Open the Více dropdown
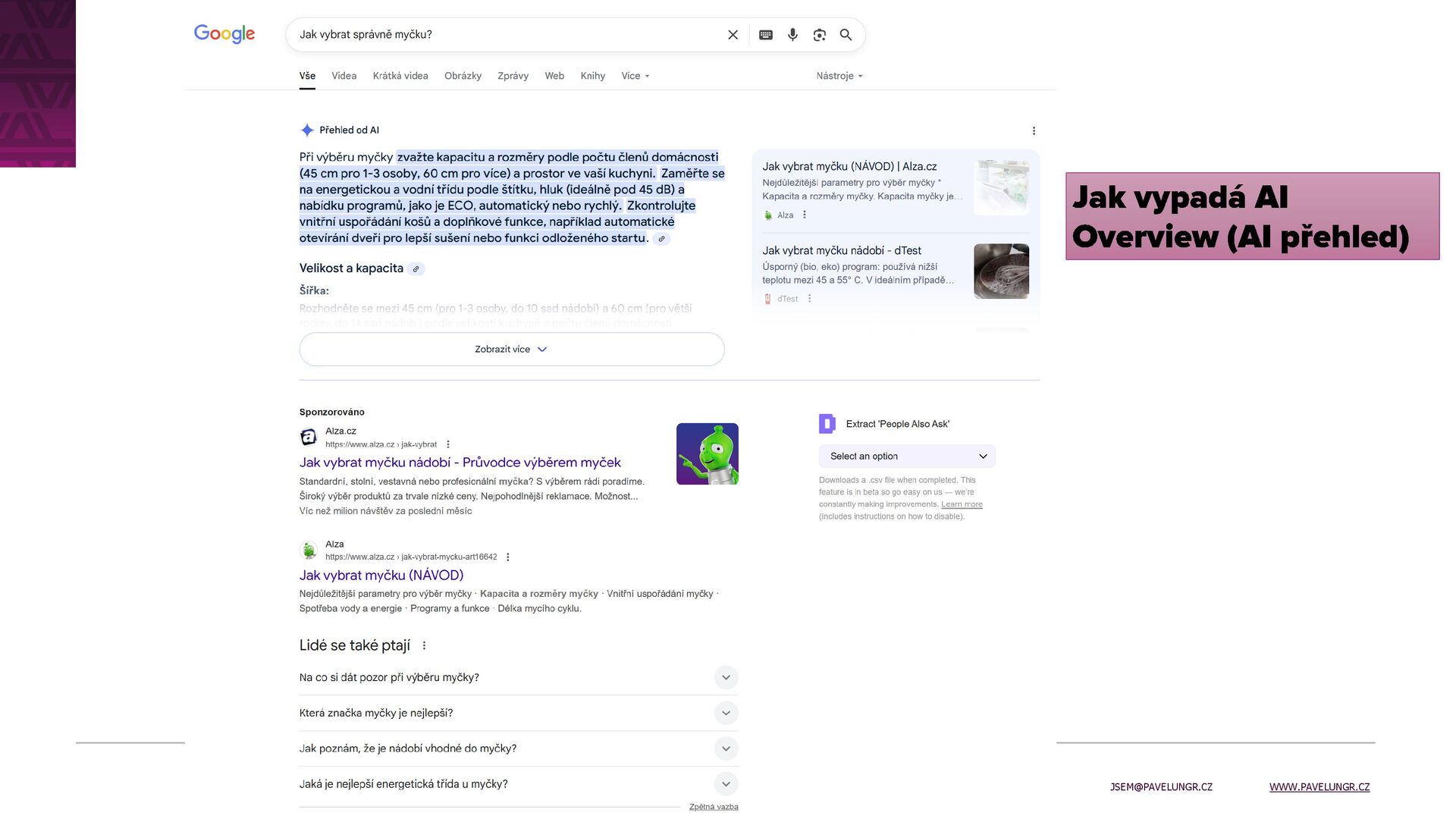This screenshot has height=819, width=1456. coord(635,76)
